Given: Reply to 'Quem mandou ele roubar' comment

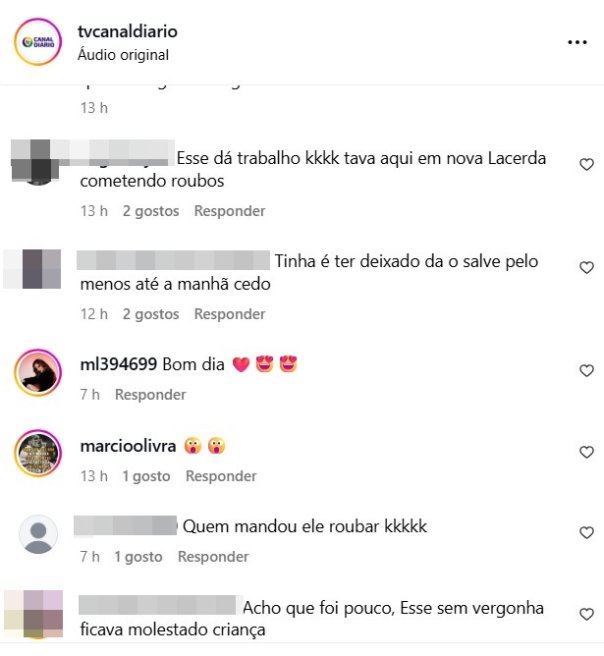Looking at the screenshot, I should 213,557.
